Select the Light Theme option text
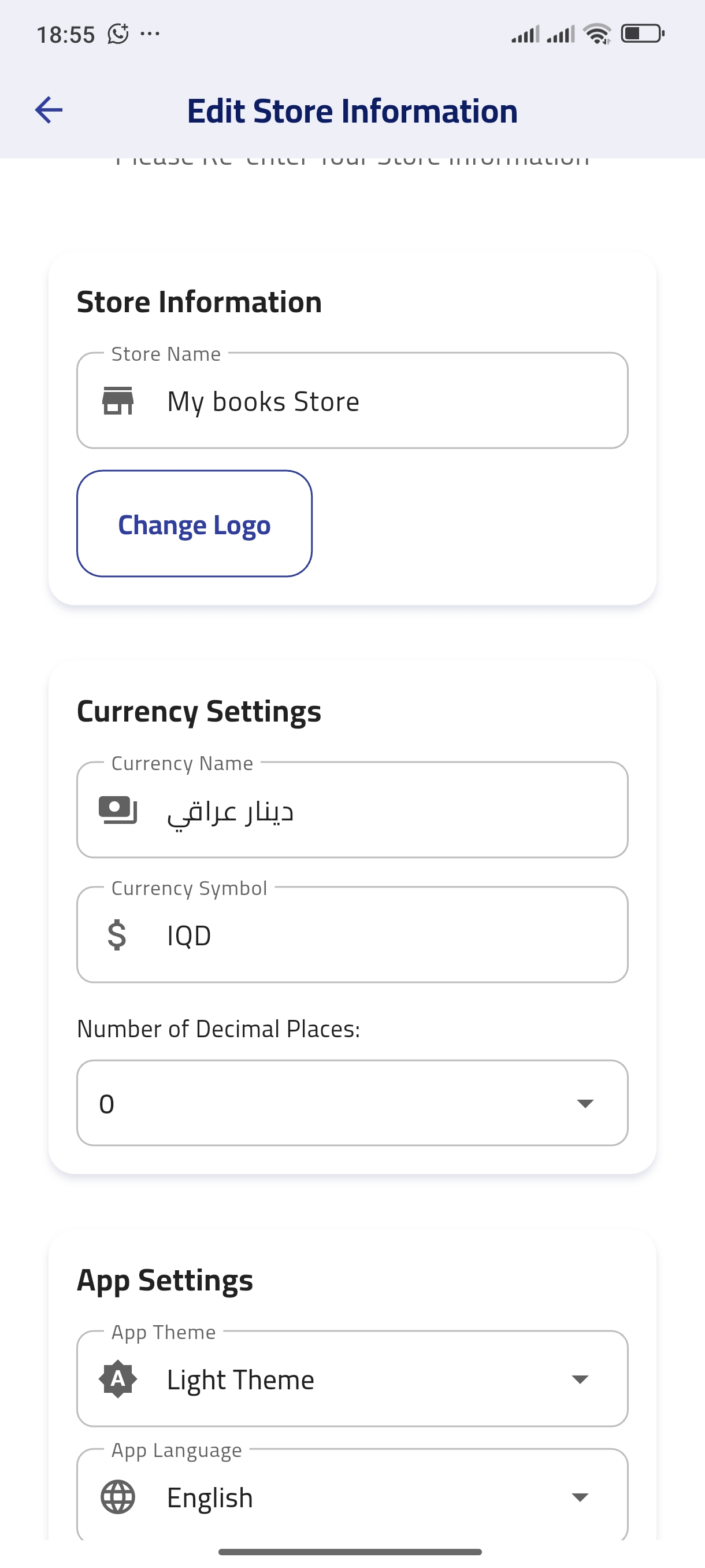Screen dimensions: 705x1568 [240, 1380]
